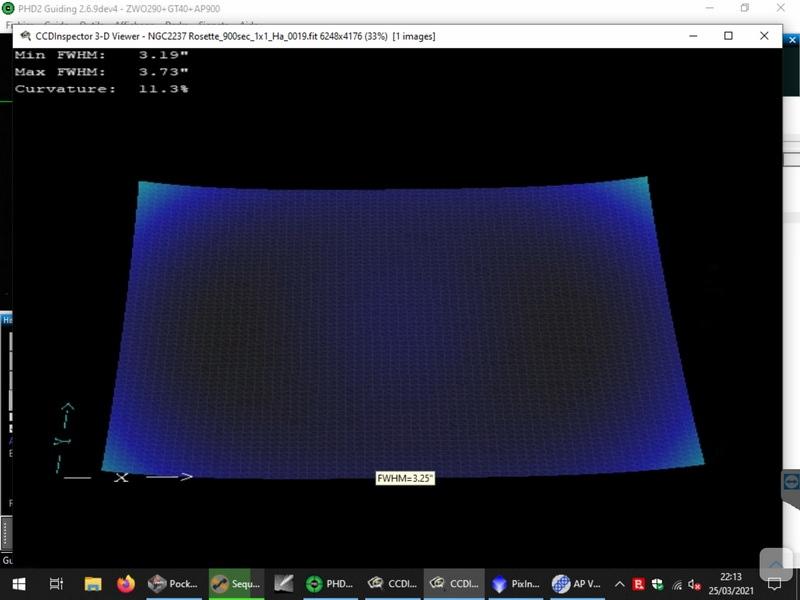Show hidden system tray icons
Screen dimensions: 800x600
point(619,584)
